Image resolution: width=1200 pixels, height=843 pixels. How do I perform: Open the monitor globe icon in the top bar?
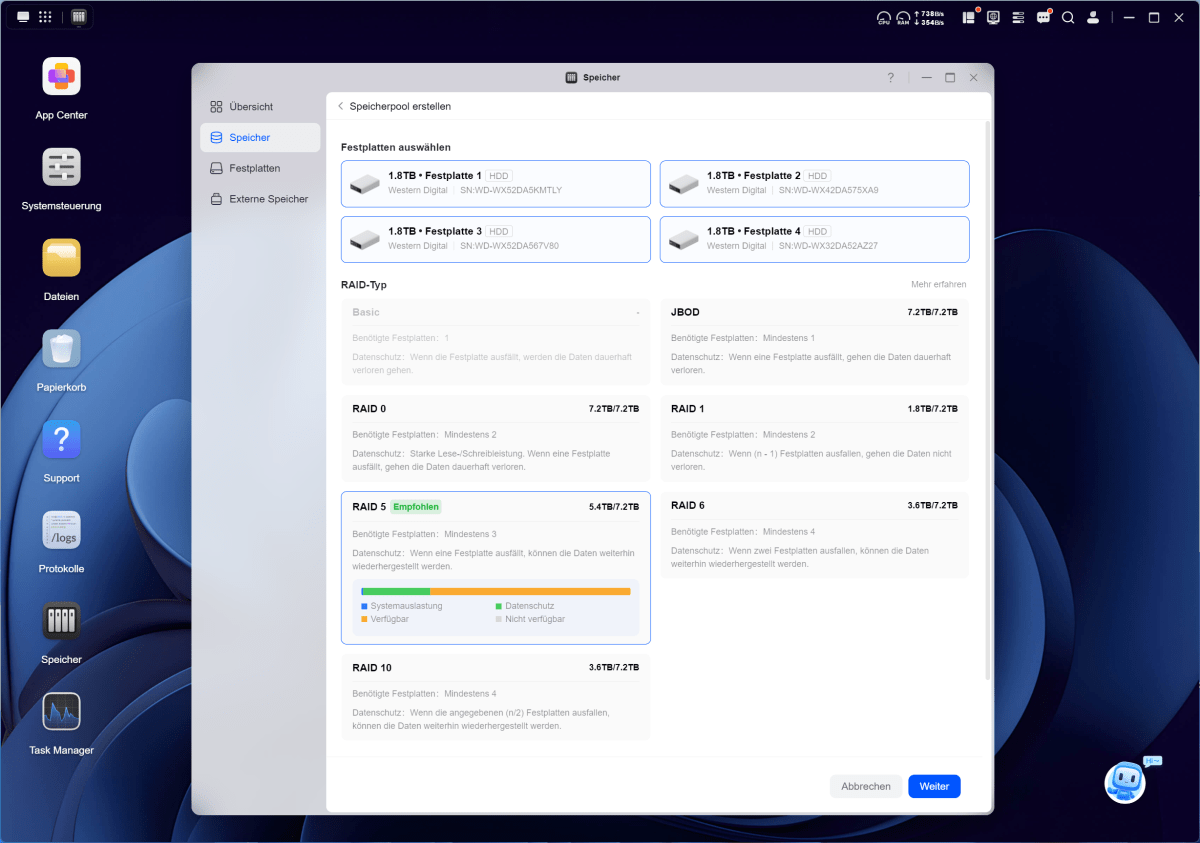(994, 17)
